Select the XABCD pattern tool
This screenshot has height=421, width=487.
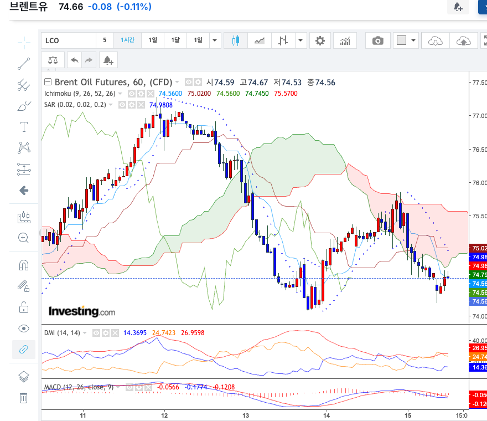tap(24, 148)
